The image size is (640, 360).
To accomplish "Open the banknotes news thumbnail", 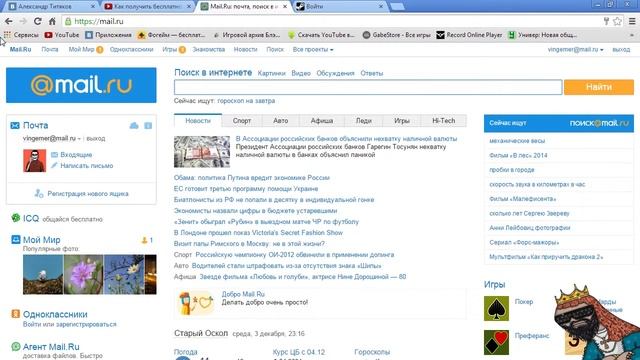I will coord(202,151).
